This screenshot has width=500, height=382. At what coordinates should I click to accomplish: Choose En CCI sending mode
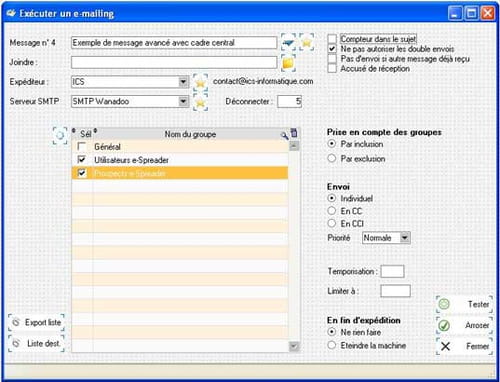click(332, 223)
